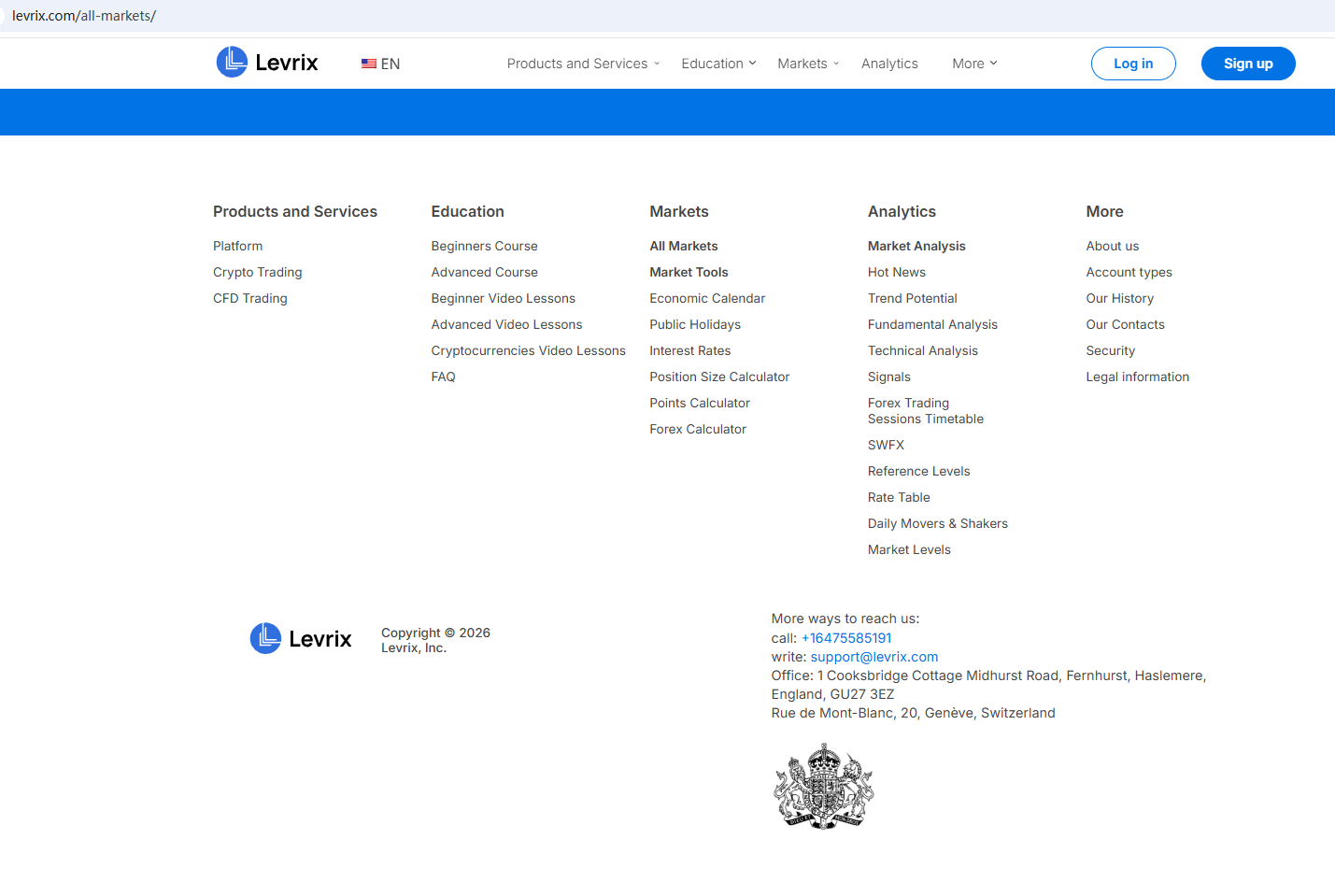View Account types
The height and width of the screenshot is (896, 1335).
(x=1129, y=272)
